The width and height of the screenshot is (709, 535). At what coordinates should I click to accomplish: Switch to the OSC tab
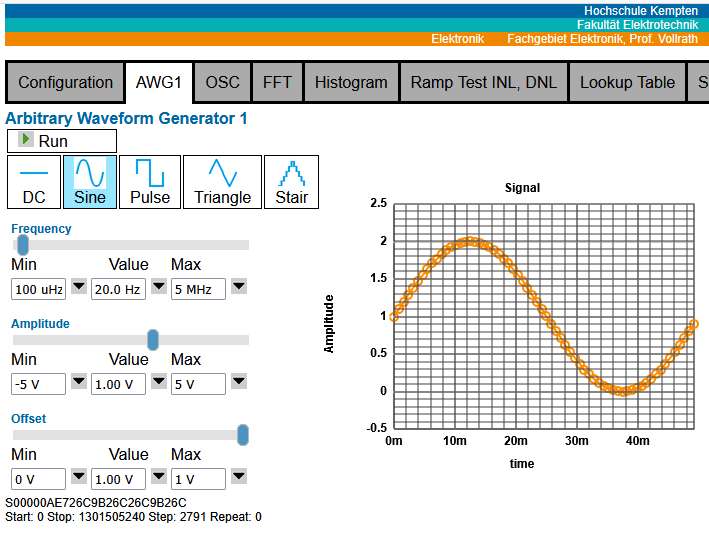pyautogui.click(x=222, y=82)
